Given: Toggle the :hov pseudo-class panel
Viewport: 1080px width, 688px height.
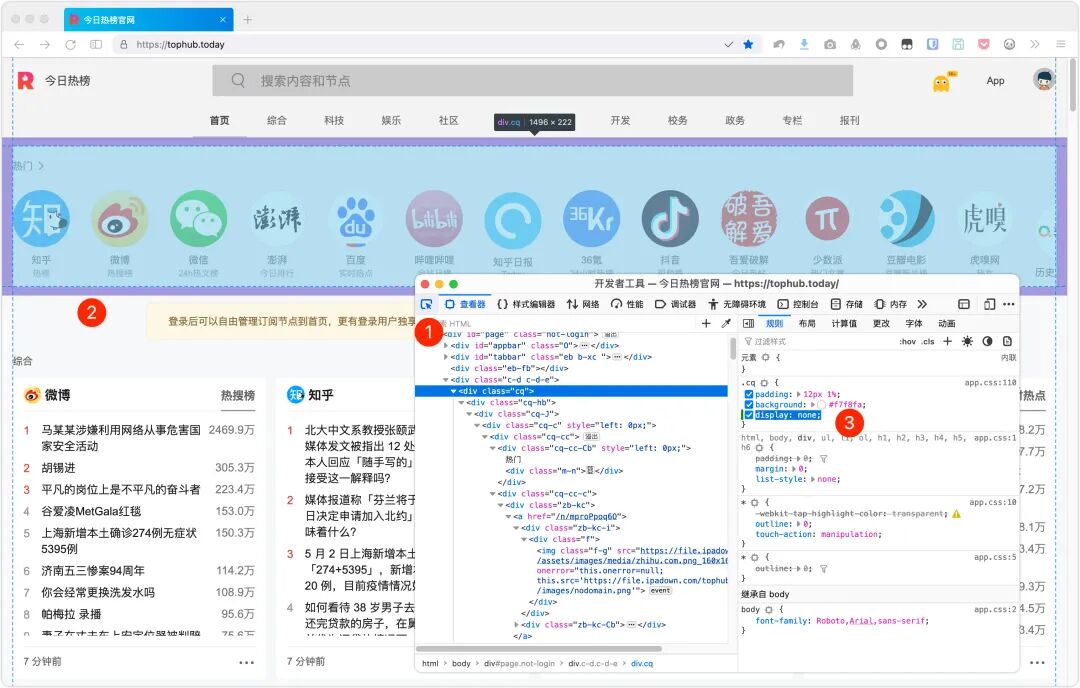Looking at the screenshot, I should [908, 342].
